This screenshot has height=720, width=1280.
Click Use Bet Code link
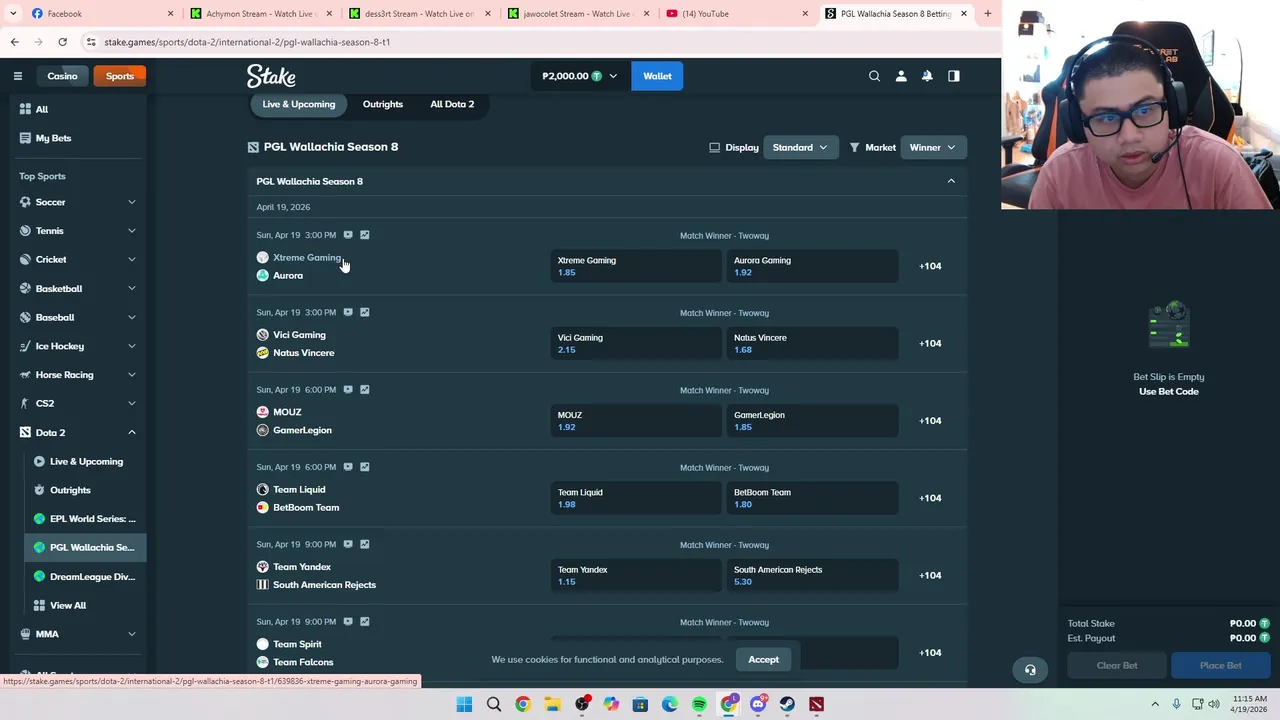coord(1168,391)
